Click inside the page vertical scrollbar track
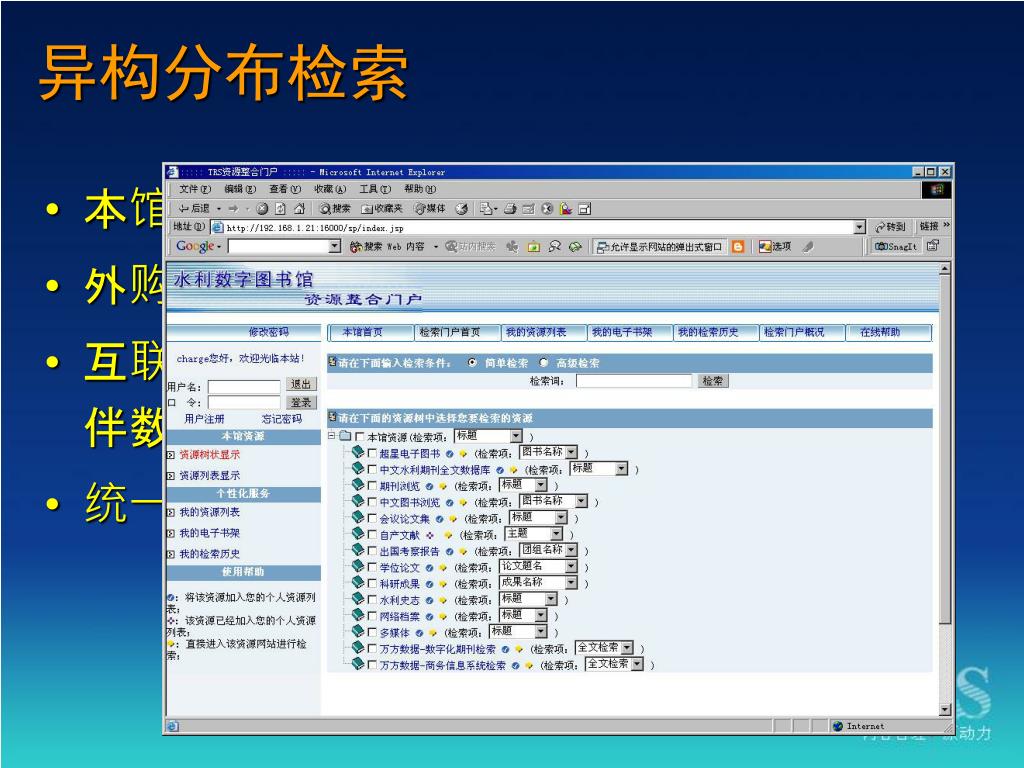The image size is (1024, 768). click(x=944, y=663)
